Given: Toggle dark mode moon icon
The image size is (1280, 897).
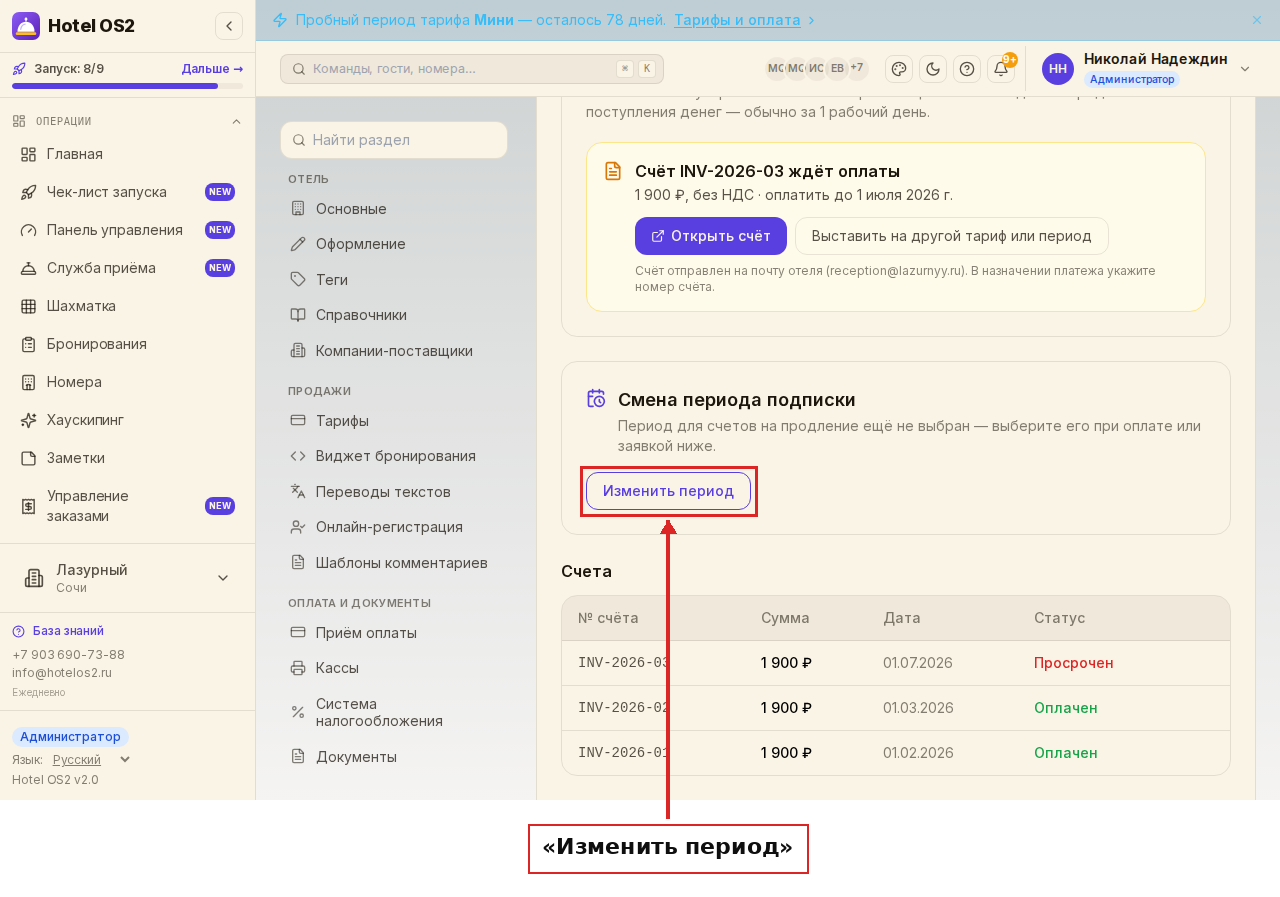Looking at the screenshot, I should tap(933, 69).
